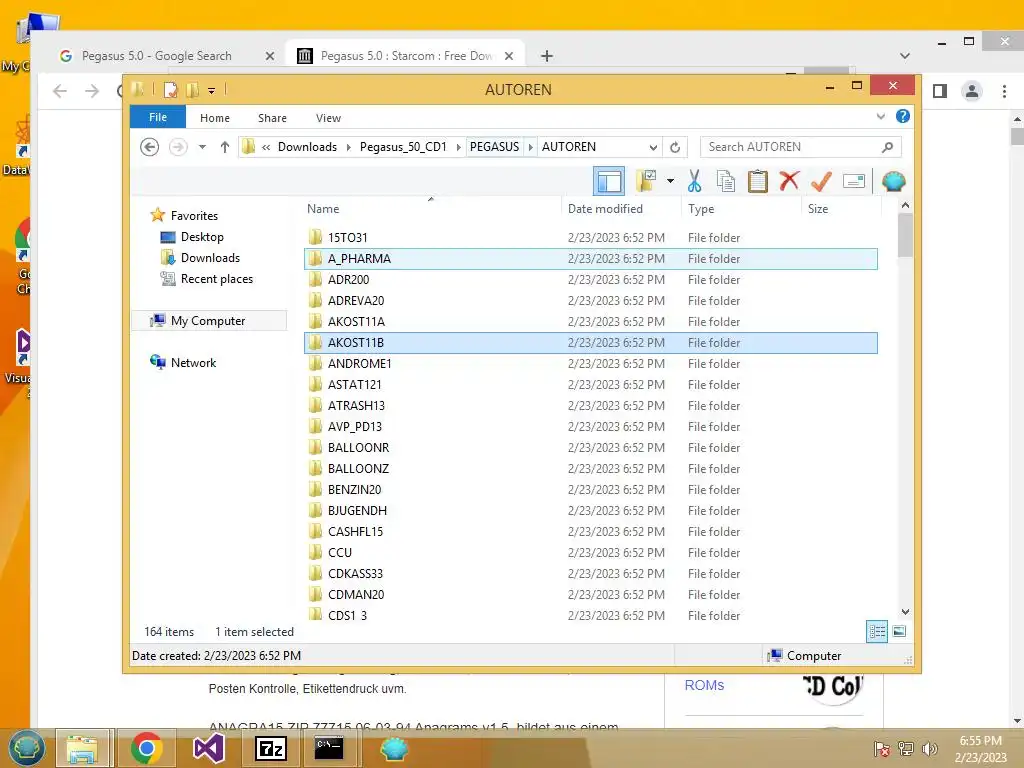Viewport: 1024px width, 768px height.
Task: Click PEGASUS in the address breadcrumb
Action: [494, 147]
